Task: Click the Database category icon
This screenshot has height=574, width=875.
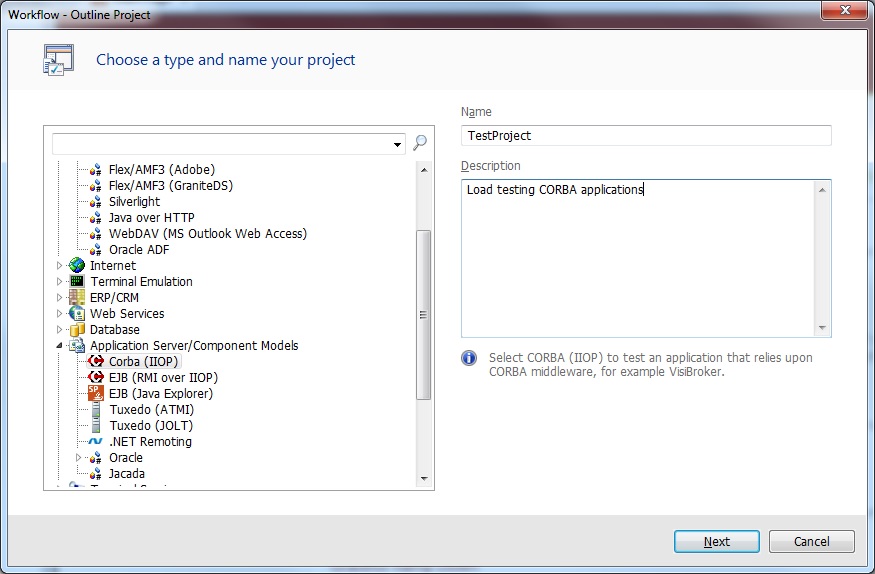Action: click(77, 330)
